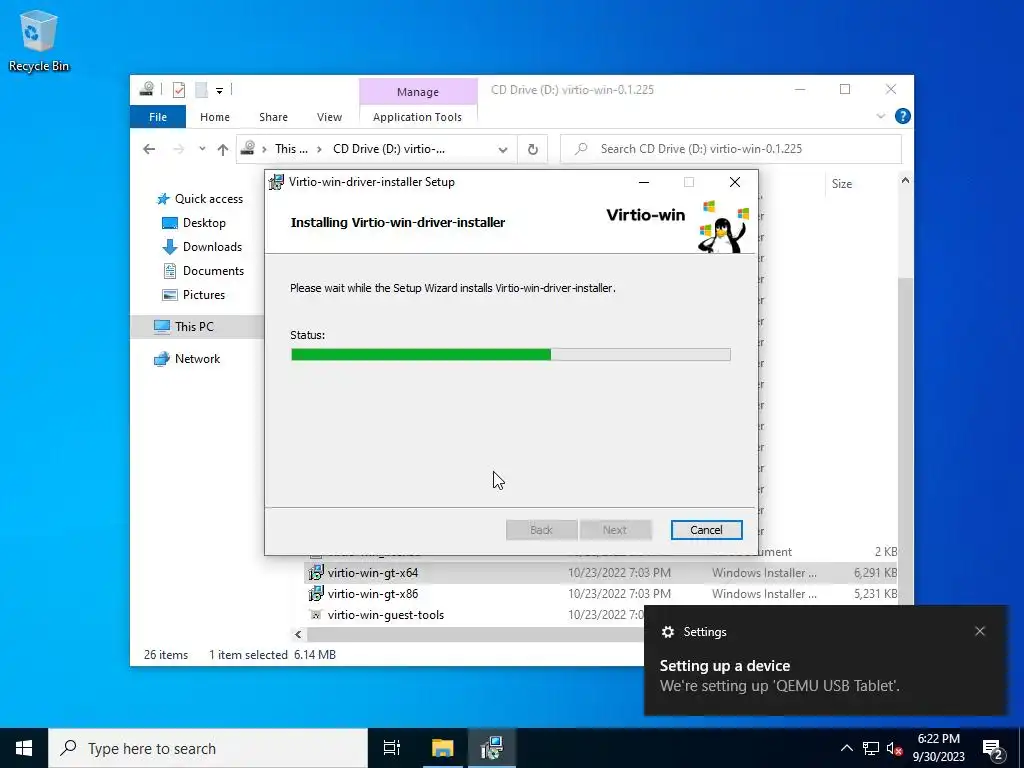
Task: Open the Action Center notifications icon
Action: coord(993,750)
